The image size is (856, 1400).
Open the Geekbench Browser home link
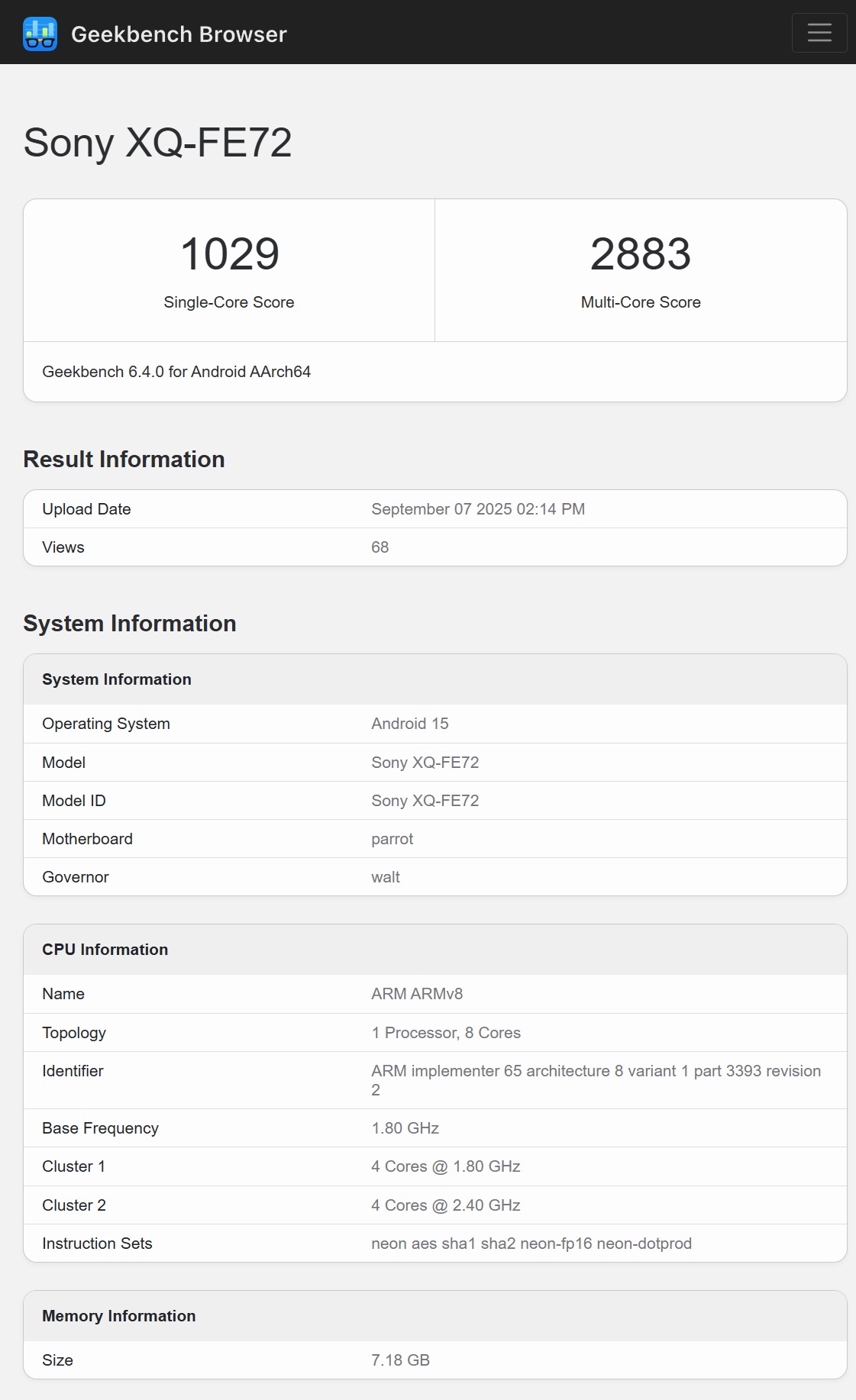click(179, 34)
